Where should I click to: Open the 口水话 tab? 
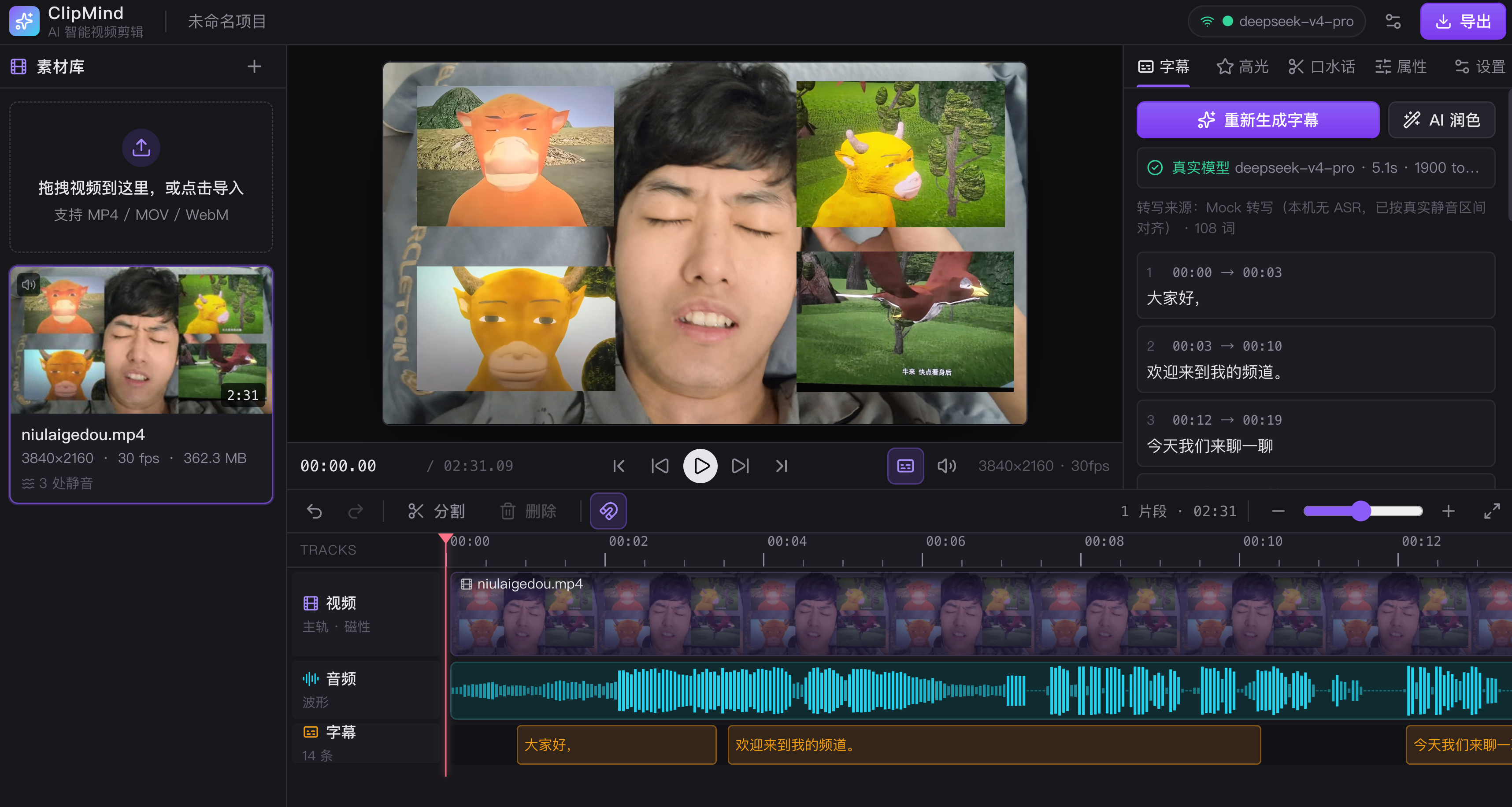point(1321,67)
